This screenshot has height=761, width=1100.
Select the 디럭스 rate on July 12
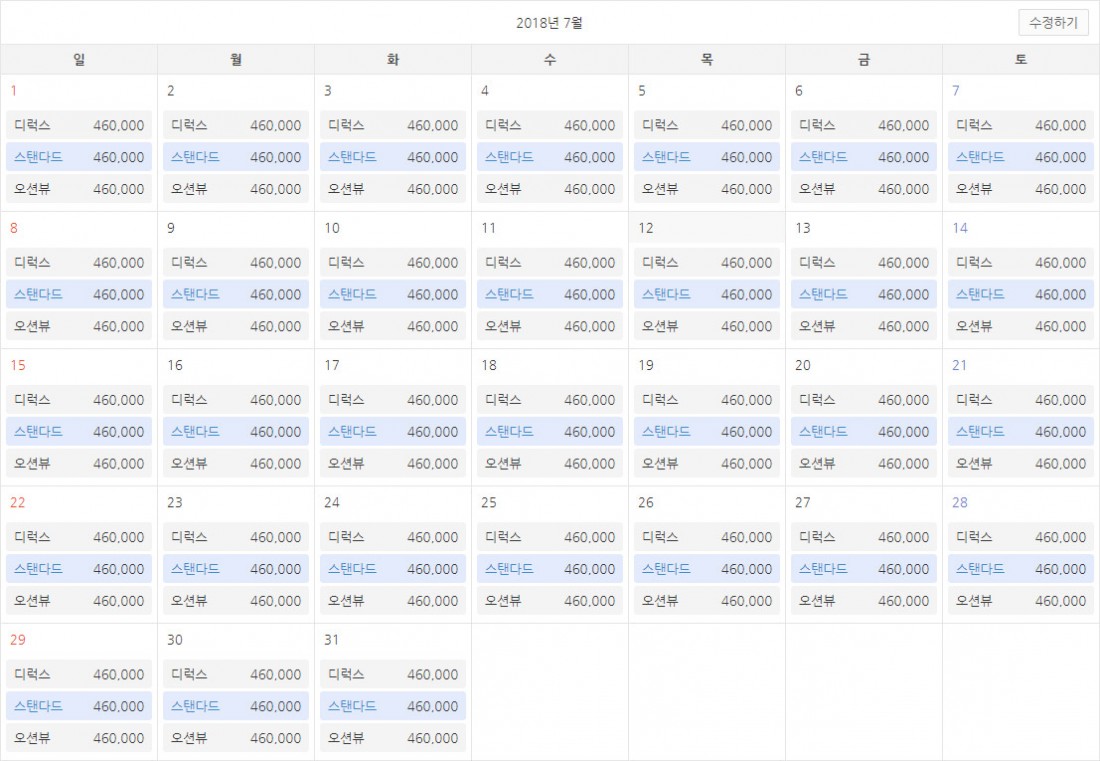coord(707,263)
